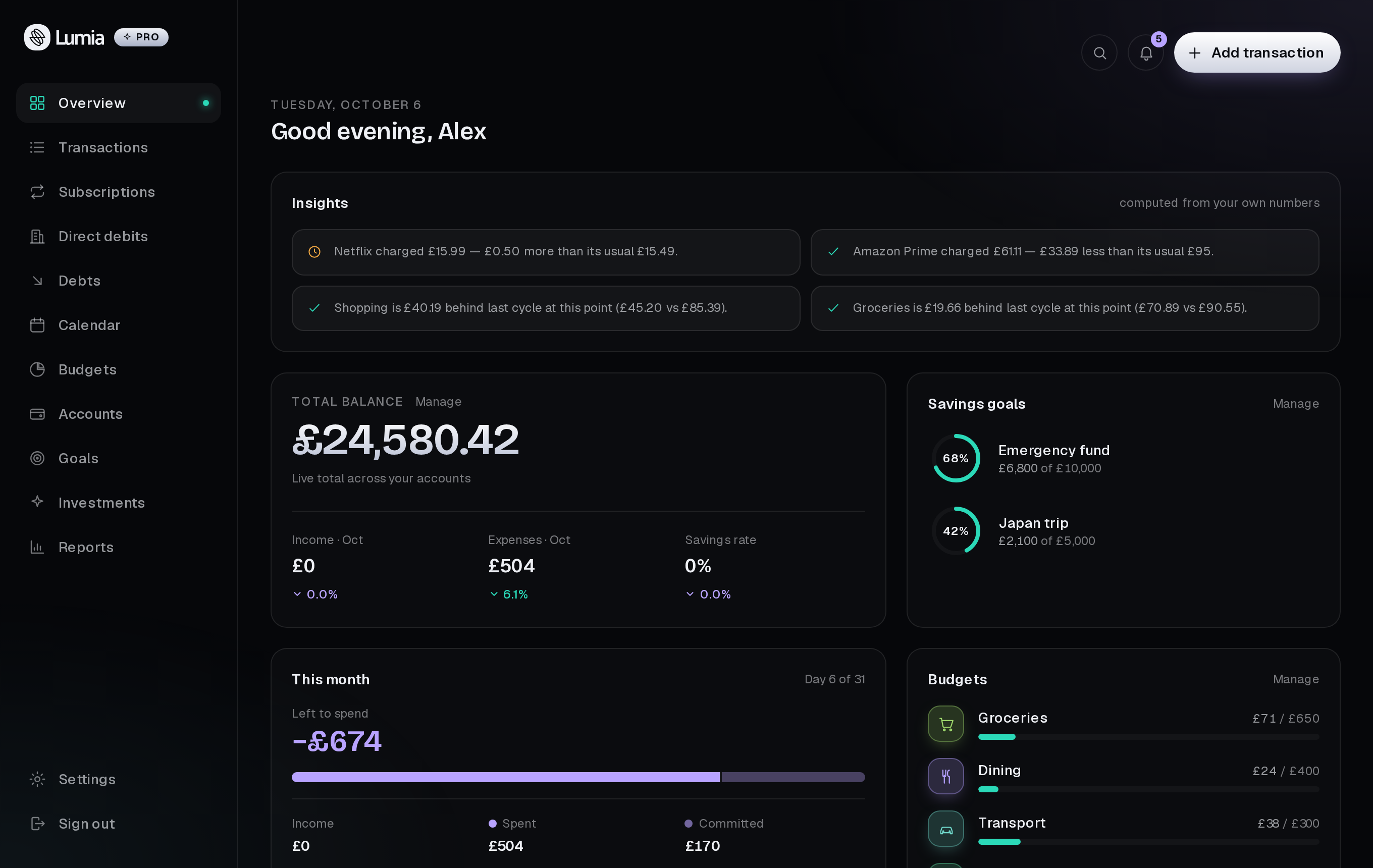This screenshot has height=868, width=1373.
Task: Click the Japan trip 42% progress ring
Action: (956, 531)
